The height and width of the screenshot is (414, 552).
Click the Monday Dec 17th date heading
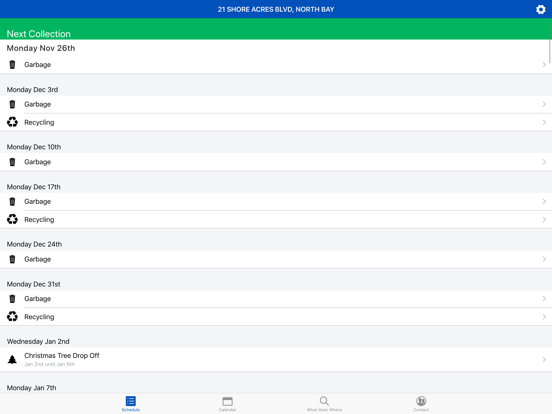[x=33, y=187]
